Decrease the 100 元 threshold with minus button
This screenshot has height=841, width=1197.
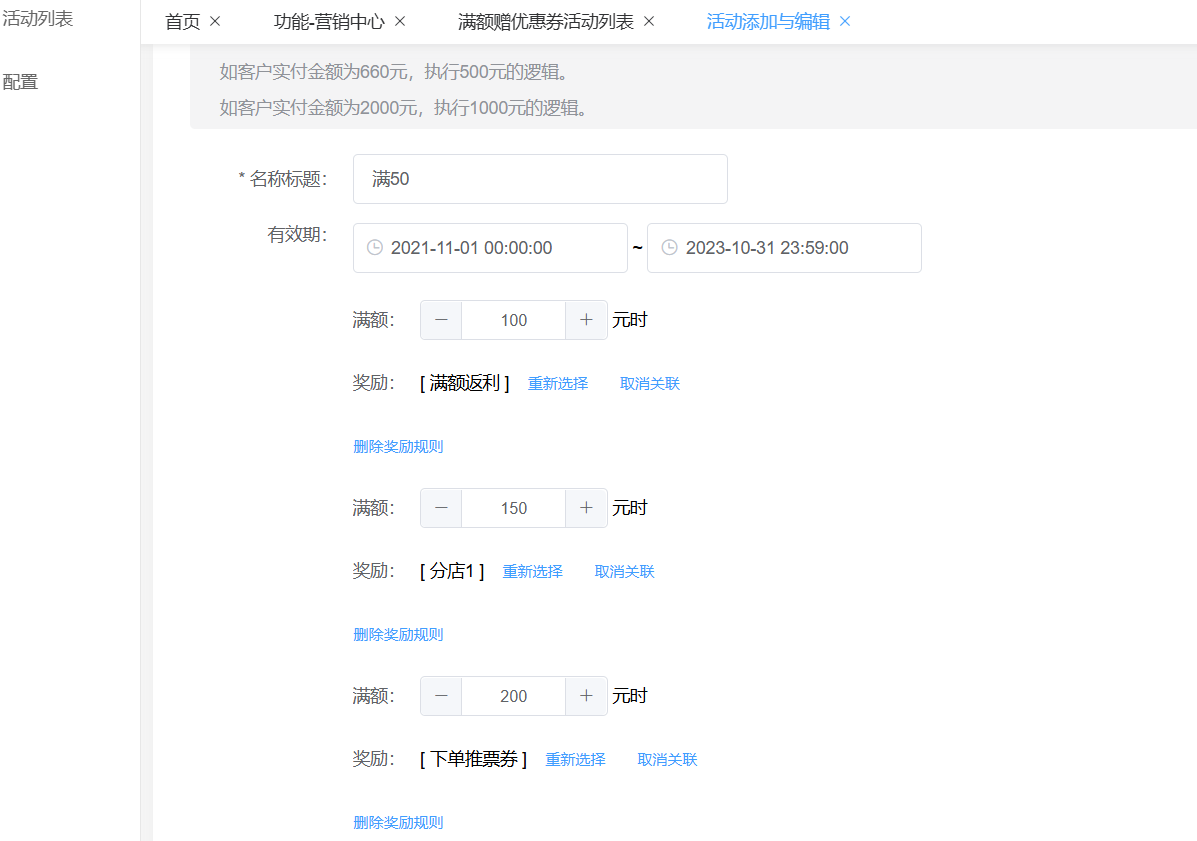(441, 320)
